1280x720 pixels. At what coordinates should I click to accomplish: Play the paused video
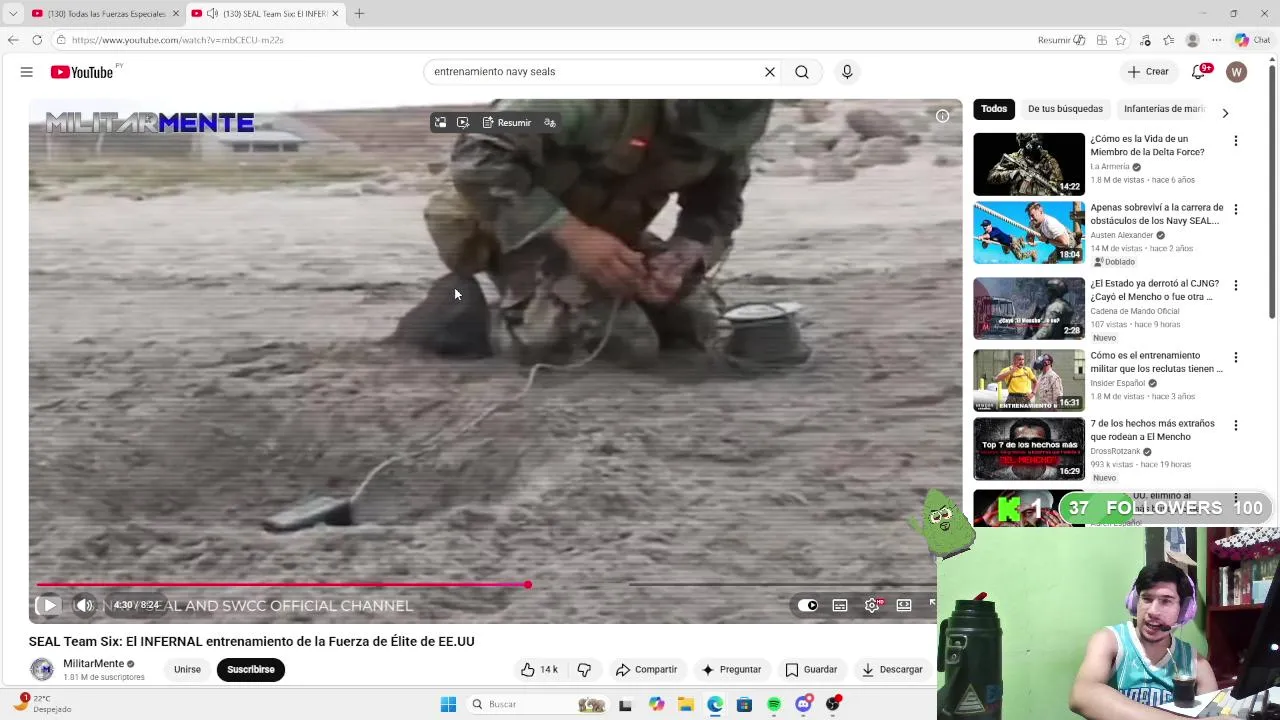pos(48,605)
